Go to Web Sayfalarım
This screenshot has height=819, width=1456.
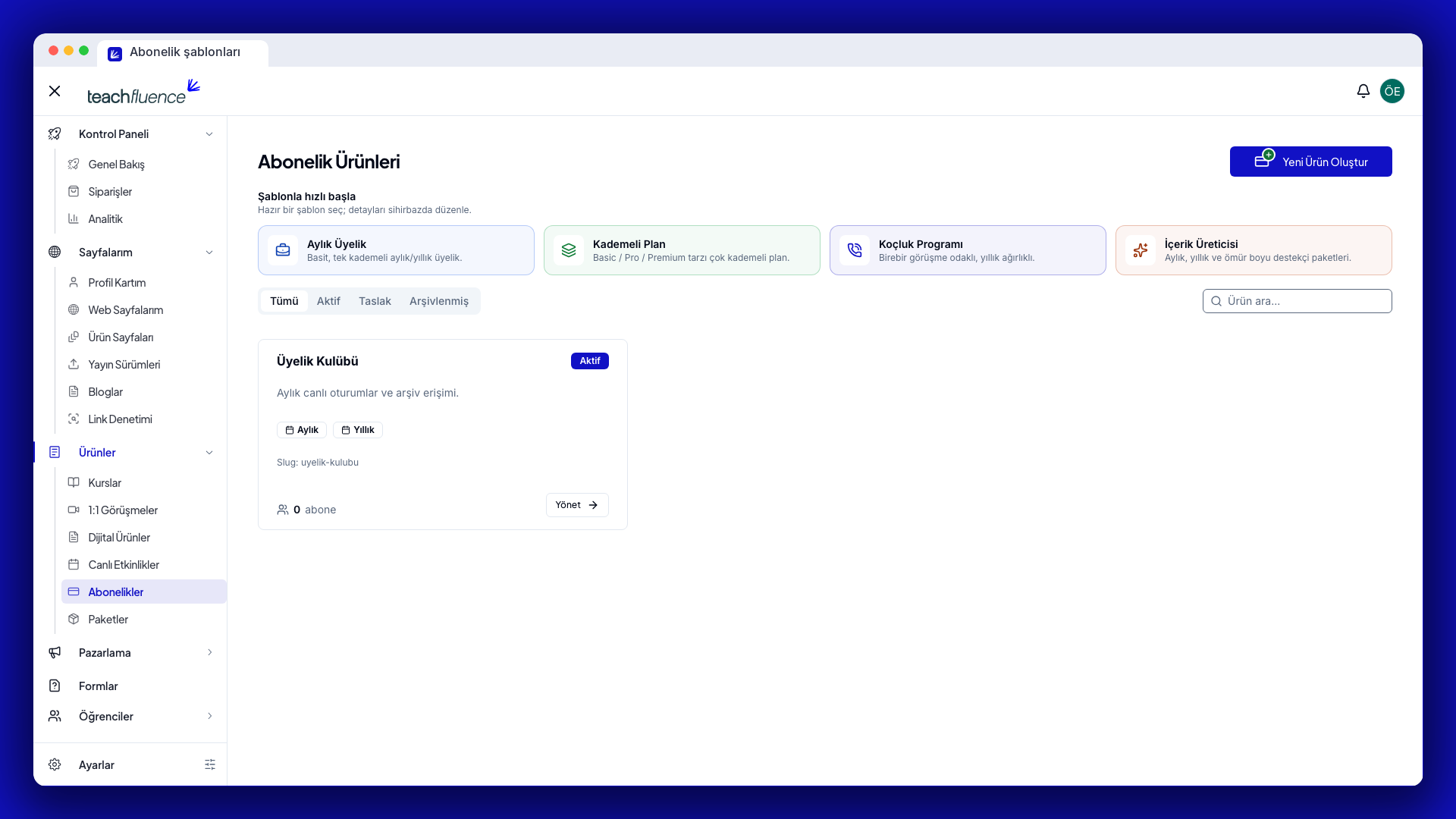tap(143, 310)
